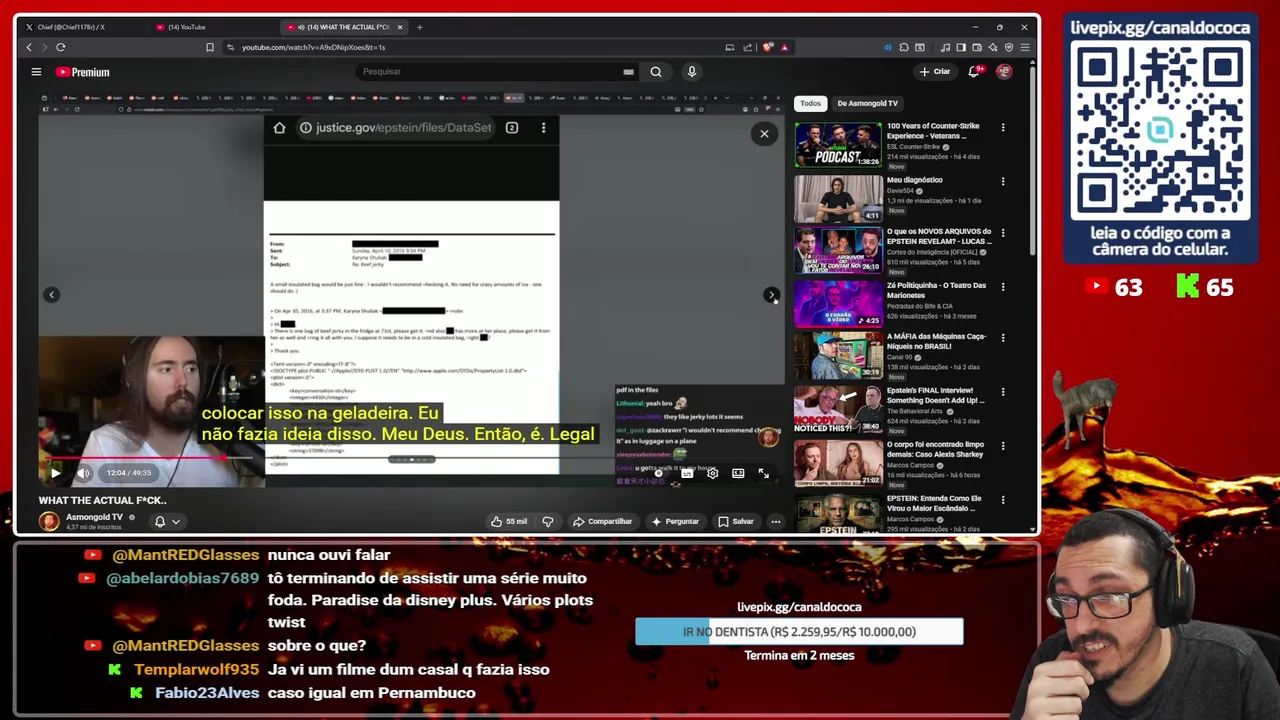
Task: Go to next image right arrow in video
Action: (771, 294)
